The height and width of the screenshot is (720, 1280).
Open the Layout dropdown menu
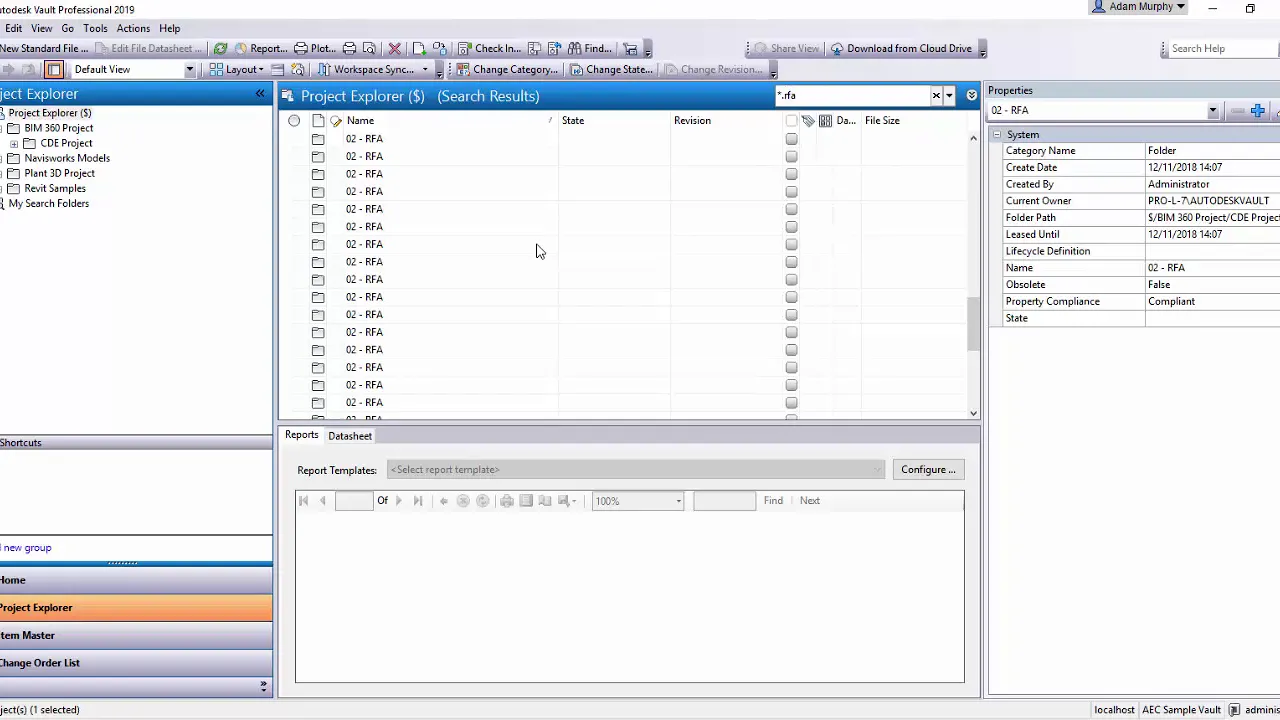coord(236,69)
